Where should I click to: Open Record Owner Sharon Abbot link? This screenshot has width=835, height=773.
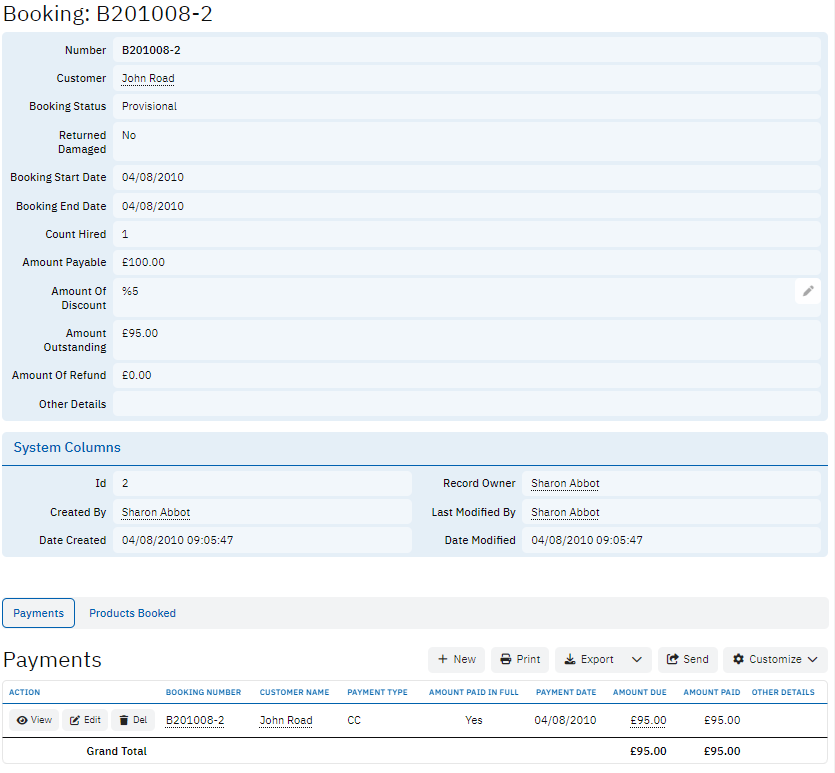tap(565, 484)
